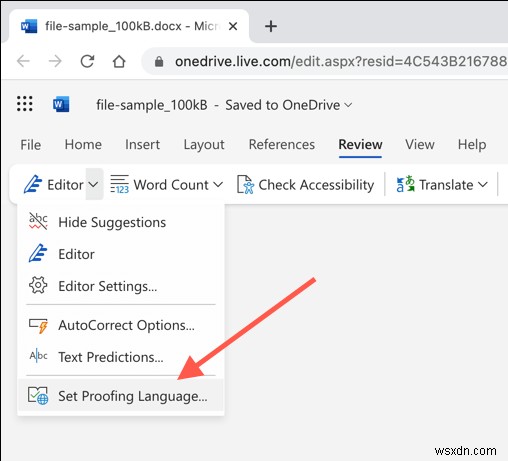Click the Editor button label
The width and height of the screenshot is (508, 461).
pos(65,185)
